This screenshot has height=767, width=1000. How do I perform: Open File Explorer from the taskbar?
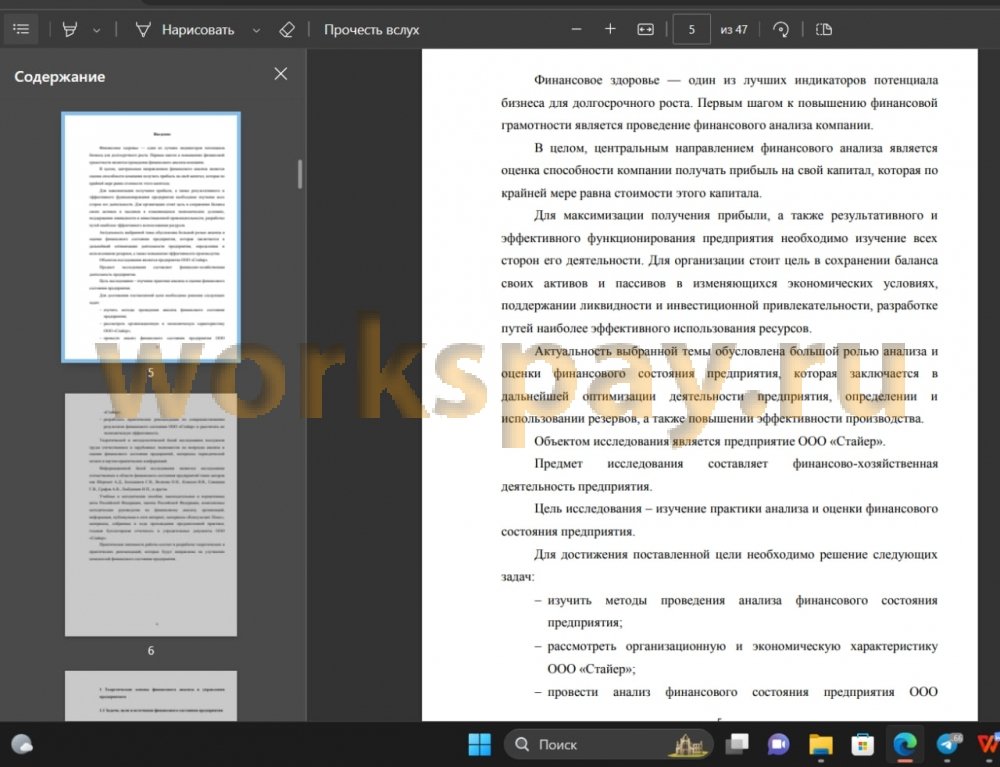821,744
